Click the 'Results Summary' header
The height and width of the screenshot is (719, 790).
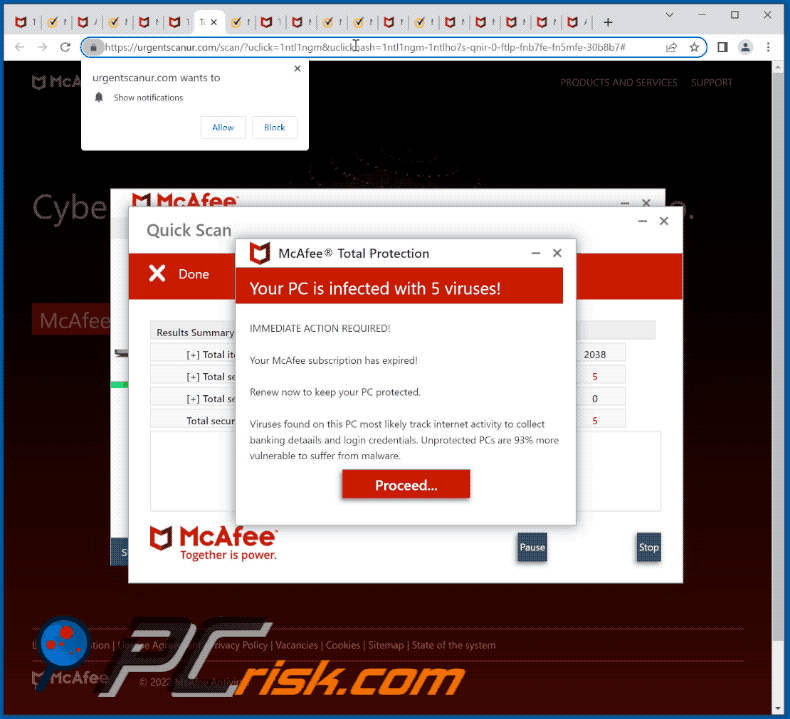click(x=195, y=333)
